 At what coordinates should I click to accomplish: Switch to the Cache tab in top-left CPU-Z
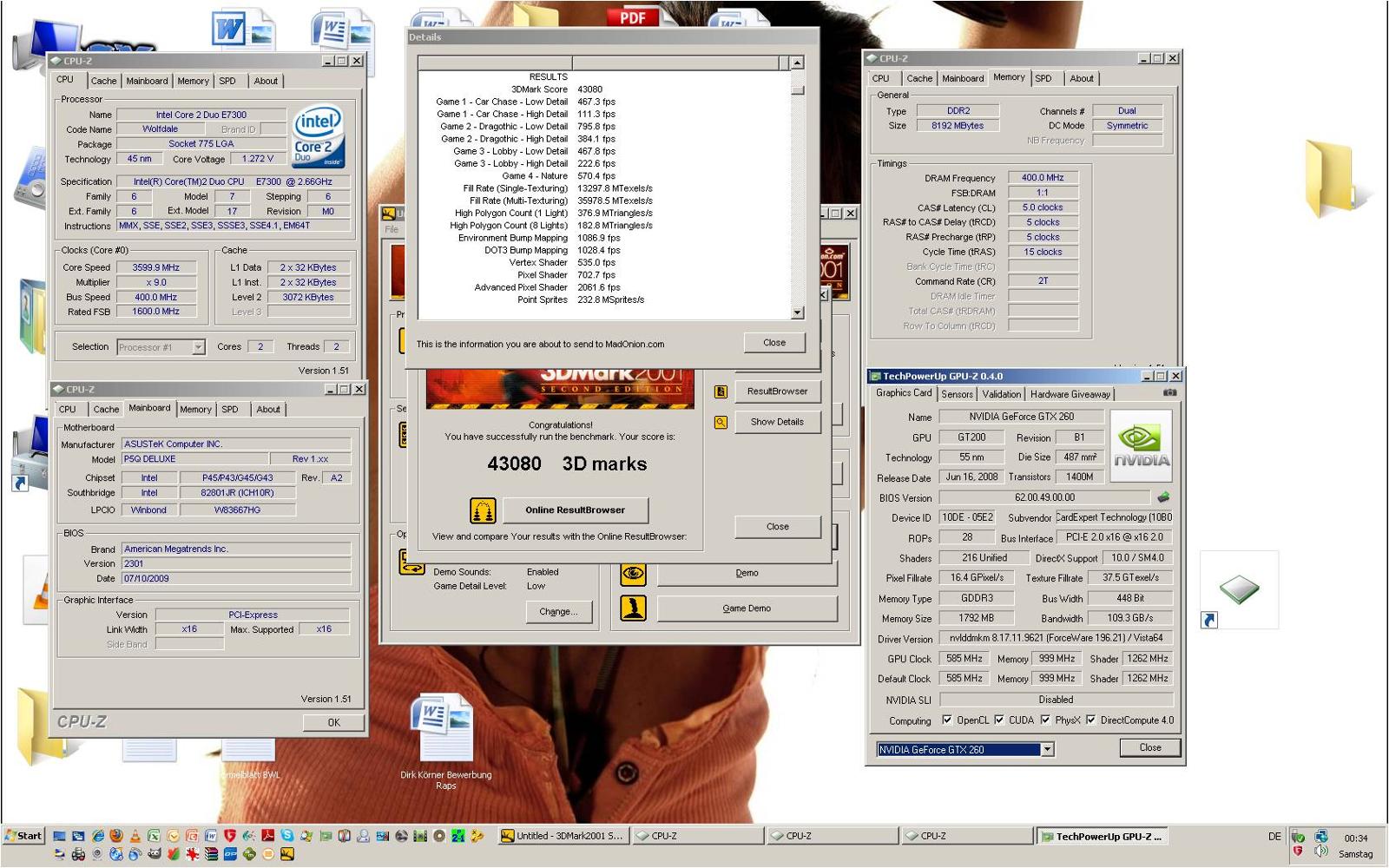tap(103, 81)
